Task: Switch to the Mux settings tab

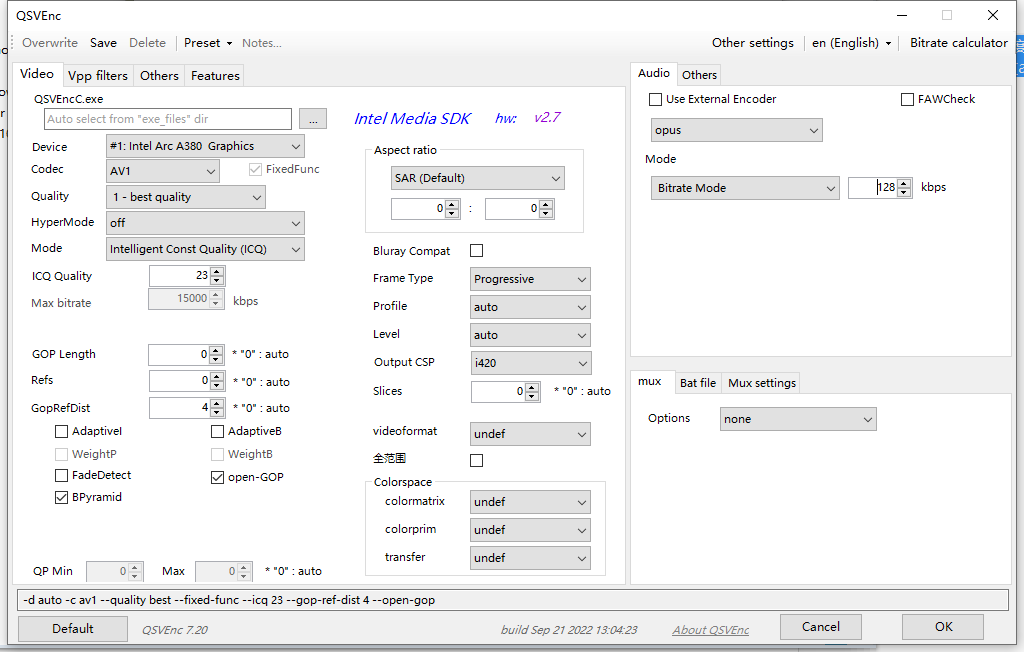Action: click(764, 382)
